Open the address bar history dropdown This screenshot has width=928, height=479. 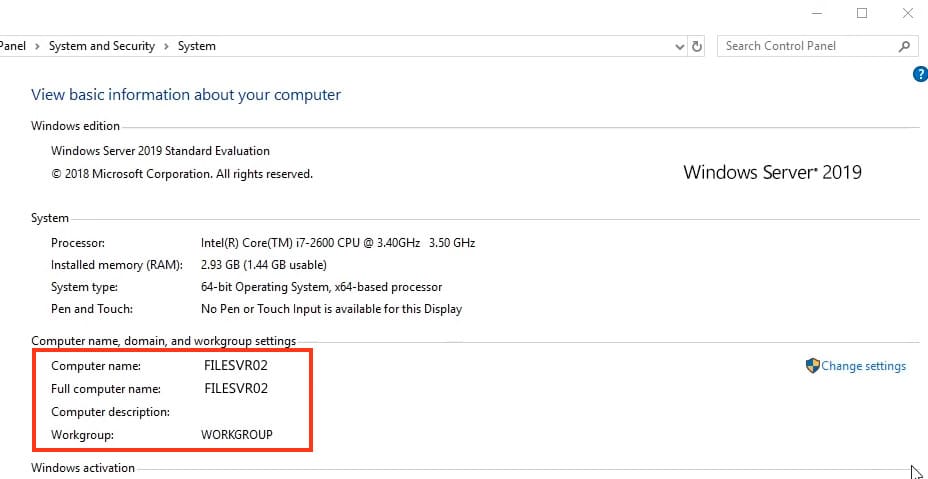(679, 46)
